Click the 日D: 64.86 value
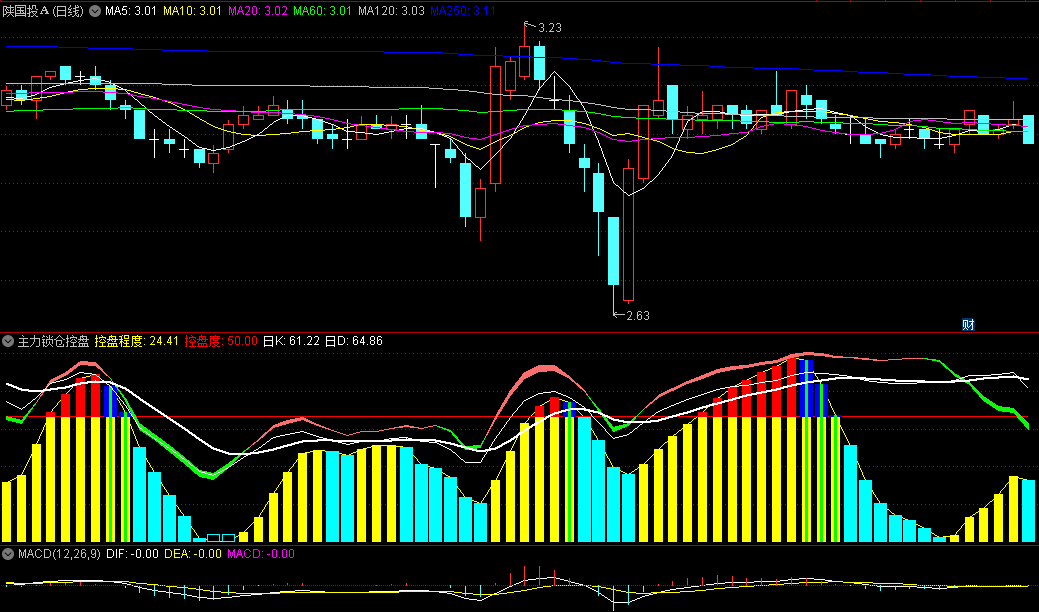The image size is (1039, 612). (x=354, y=341)
